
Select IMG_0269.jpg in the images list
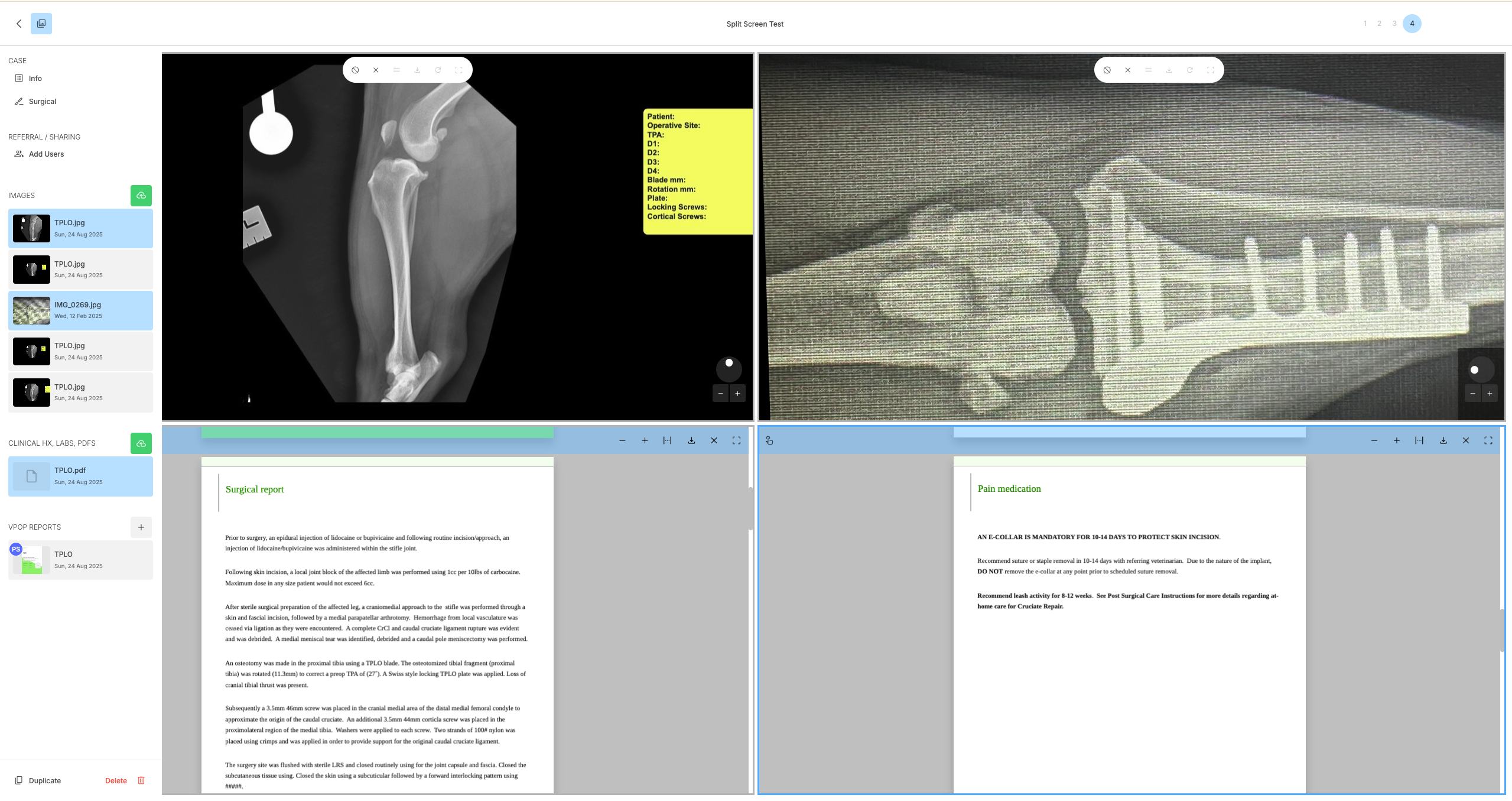click(x=80, y=310)
